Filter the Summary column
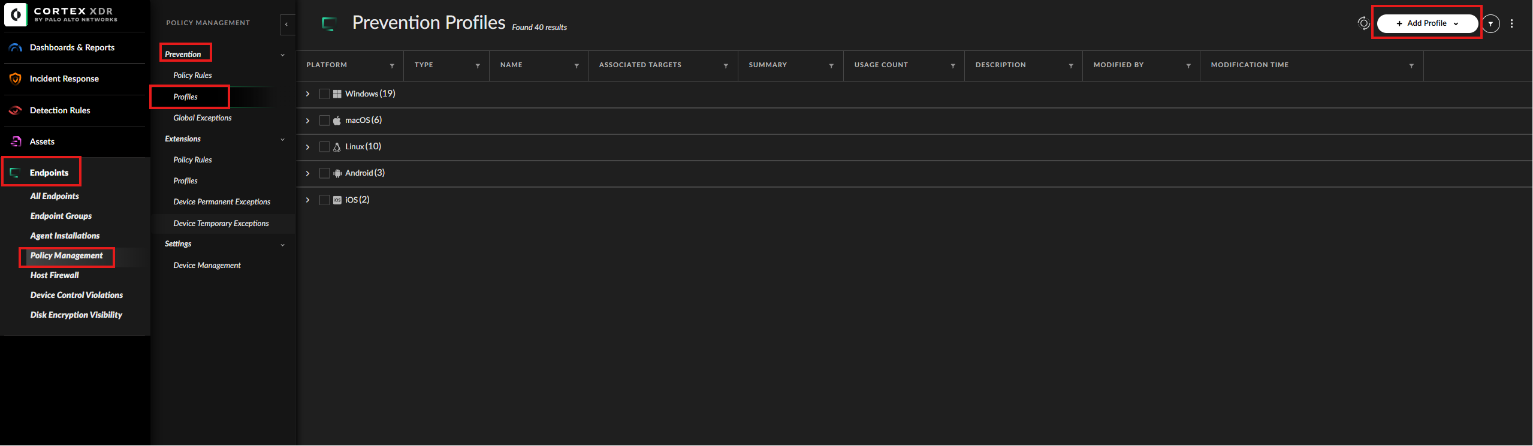1533x446 pixels. [832, 65]
